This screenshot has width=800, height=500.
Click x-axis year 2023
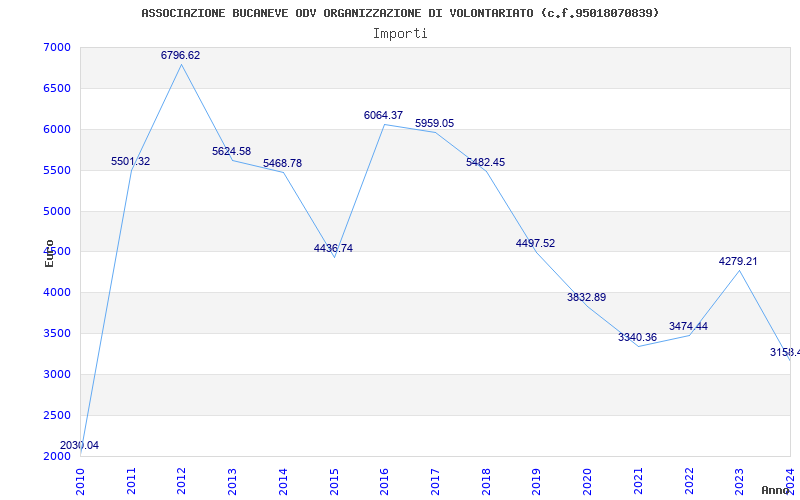pyautogui.click(x=739, y=482)
